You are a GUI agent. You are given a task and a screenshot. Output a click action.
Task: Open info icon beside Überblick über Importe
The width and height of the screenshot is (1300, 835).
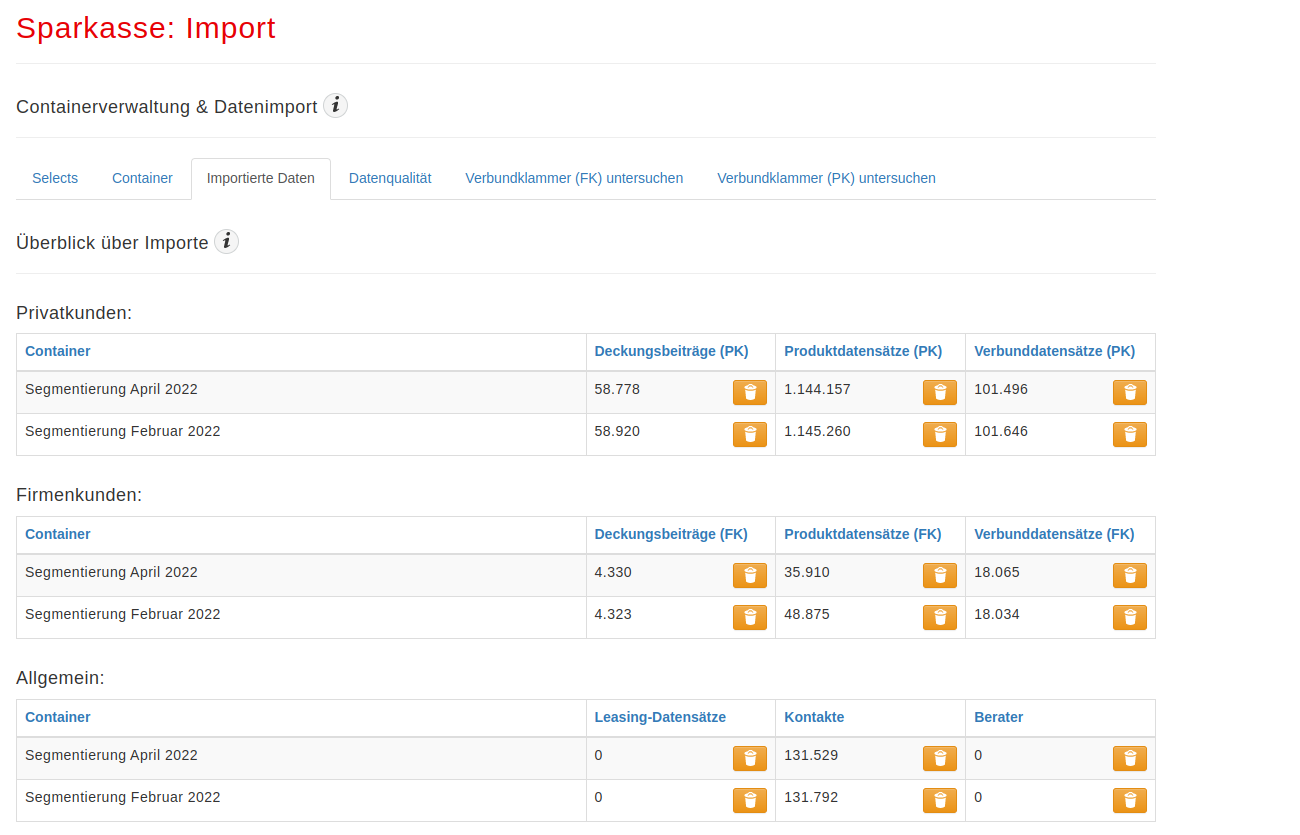227,241
